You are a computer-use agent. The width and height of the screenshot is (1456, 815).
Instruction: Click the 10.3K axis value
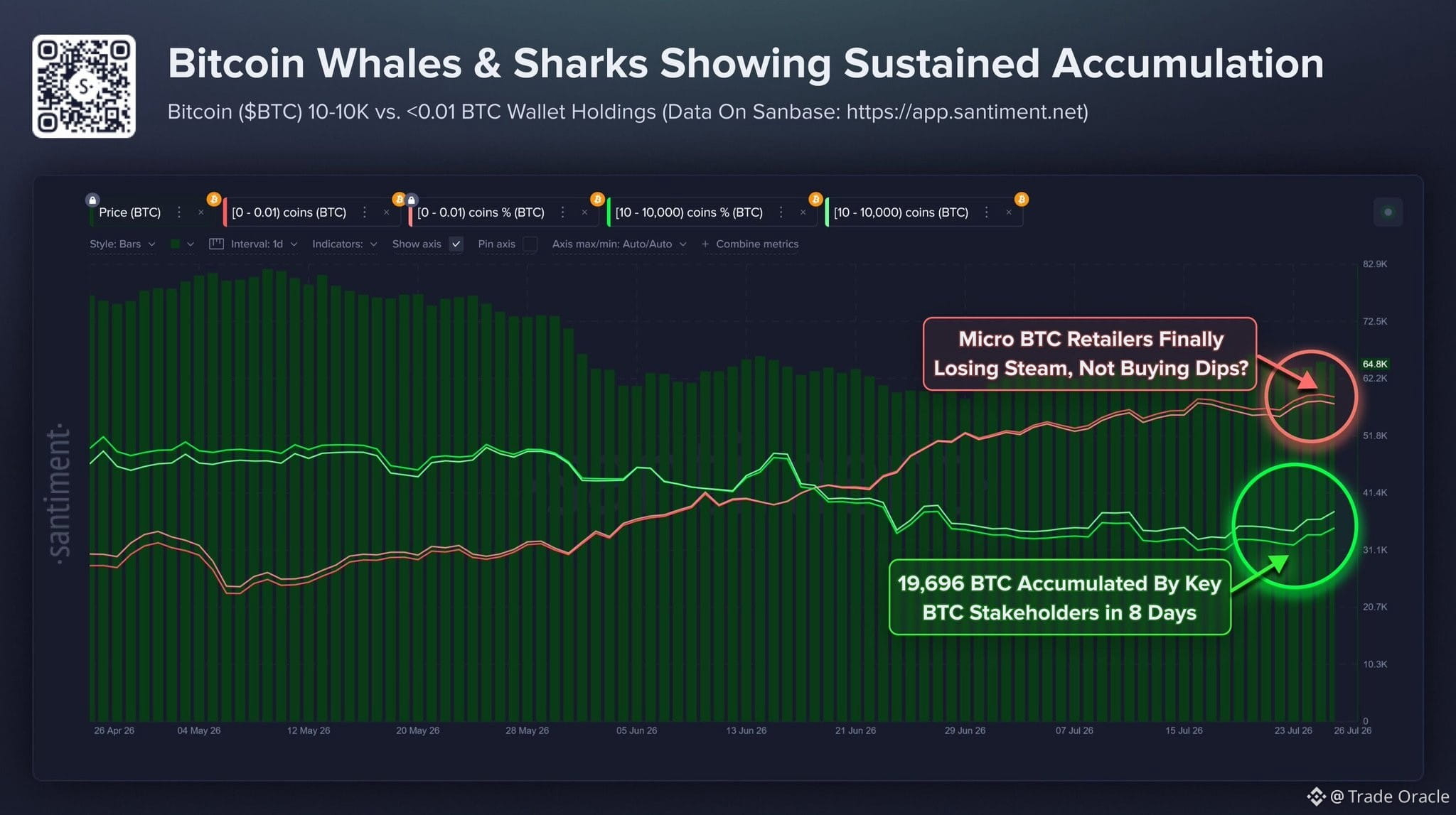coord(1375,664)
